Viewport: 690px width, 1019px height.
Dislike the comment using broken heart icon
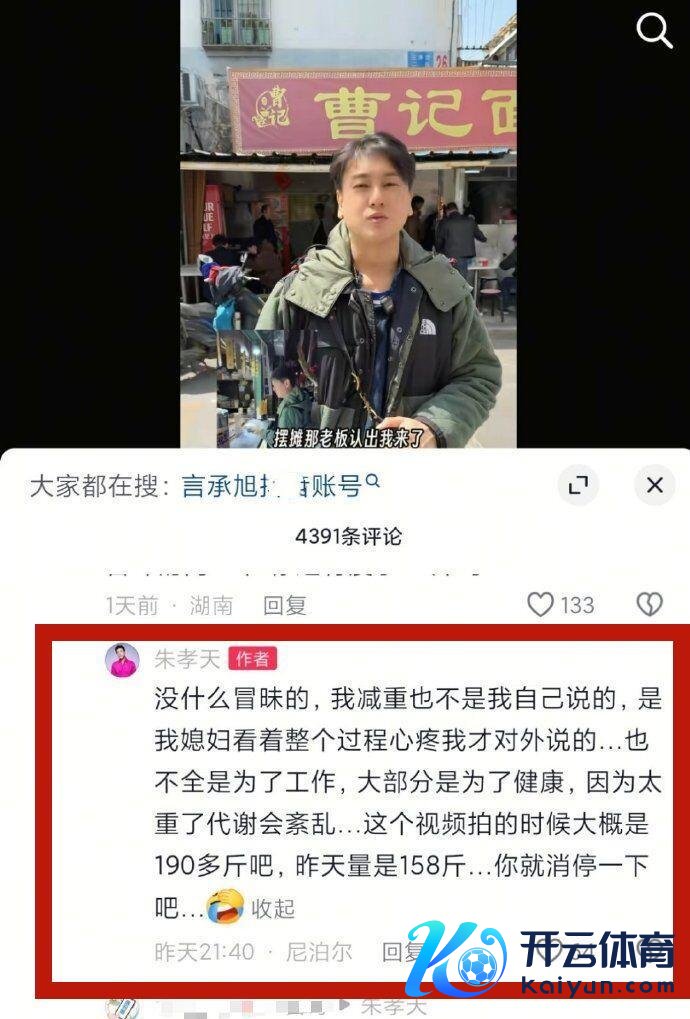pyautogui.click(x=649, y=604)
